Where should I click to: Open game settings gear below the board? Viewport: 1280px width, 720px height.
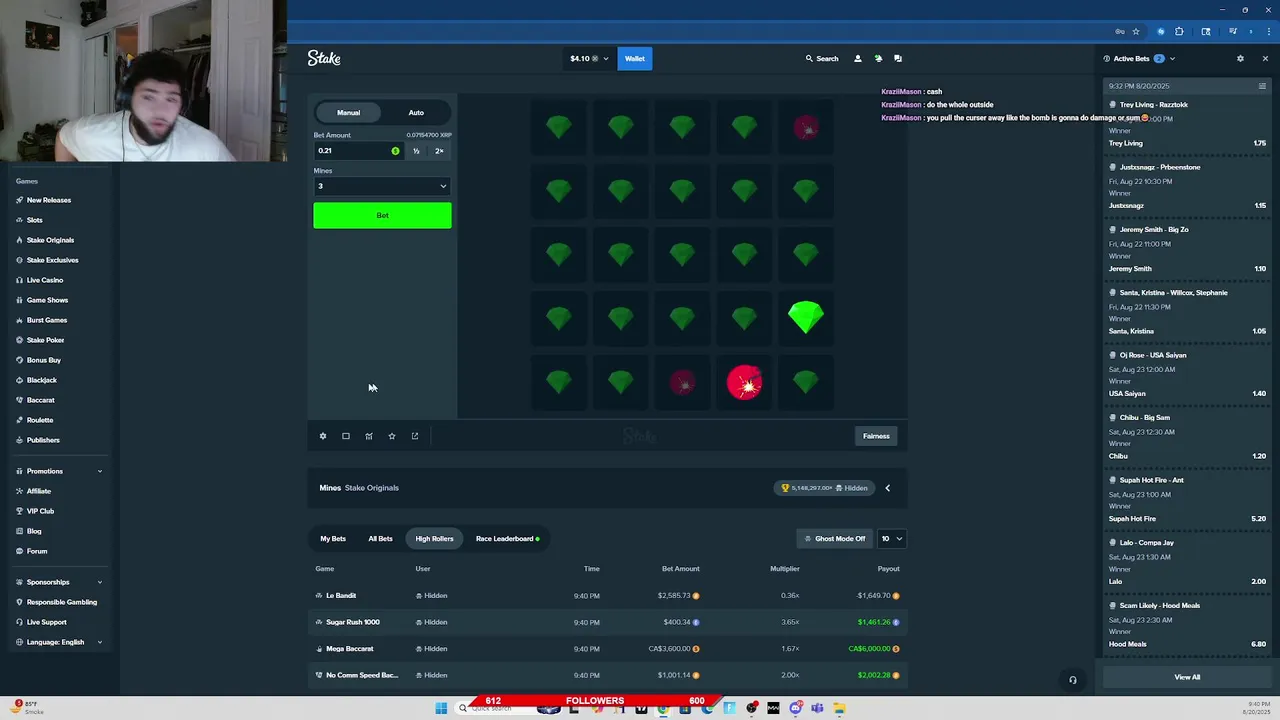coord(323,436)
